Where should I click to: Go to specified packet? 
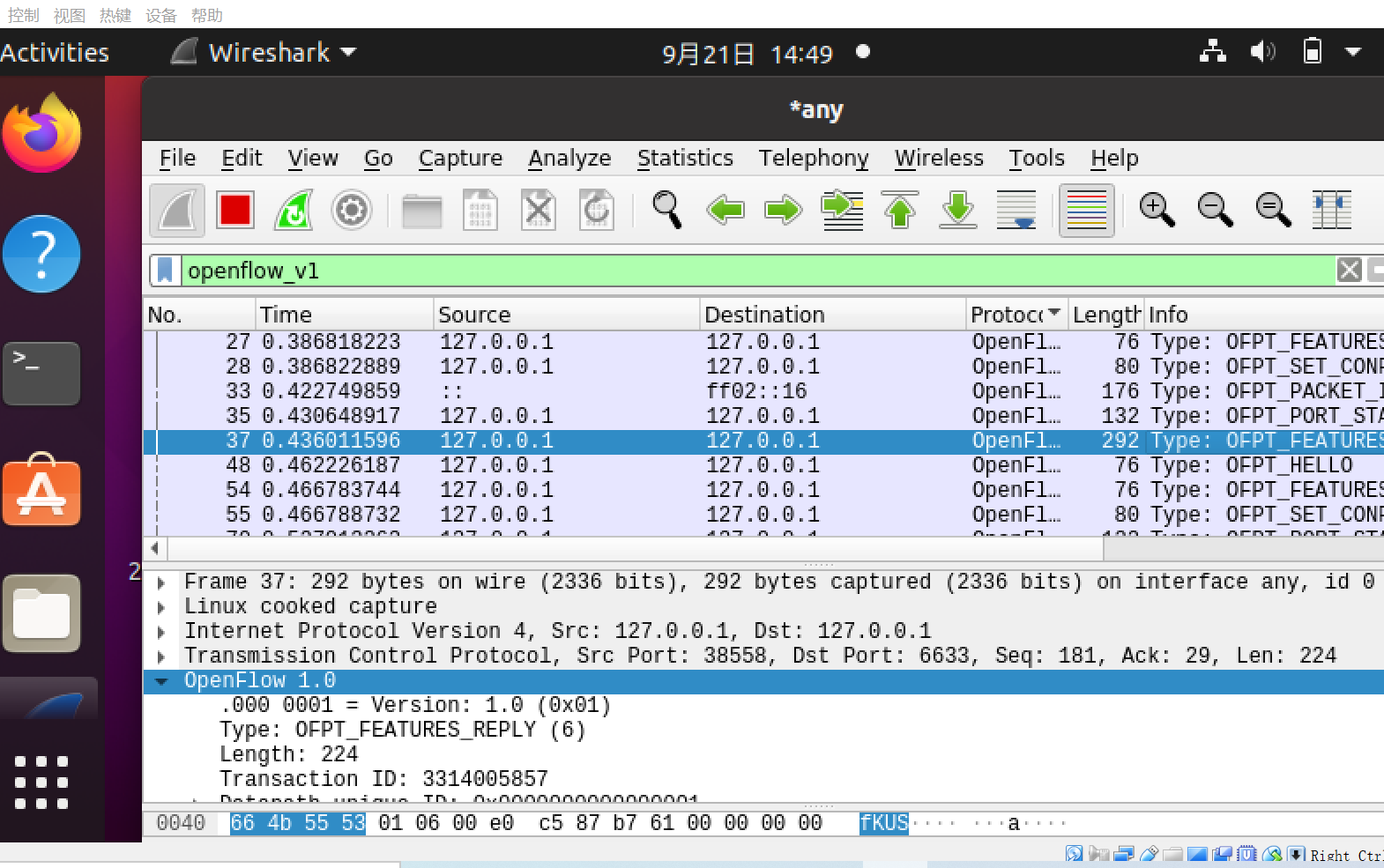(x=842, y=211)
